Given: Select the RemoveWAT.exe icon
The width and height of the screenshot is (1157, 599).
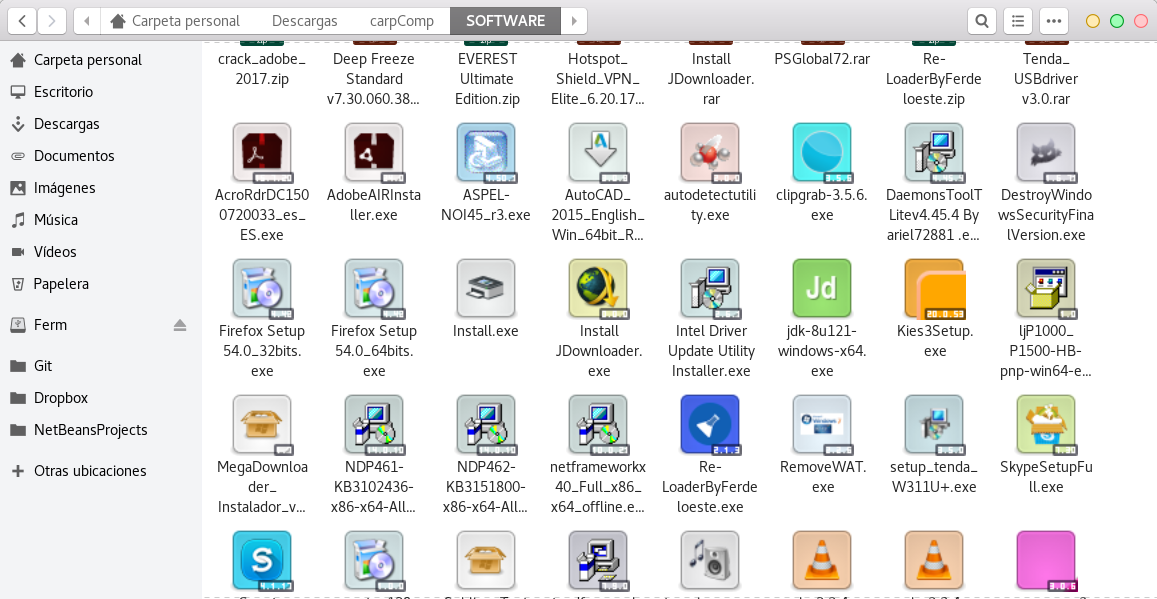Looking at the screenshot, I should point(822,424).
